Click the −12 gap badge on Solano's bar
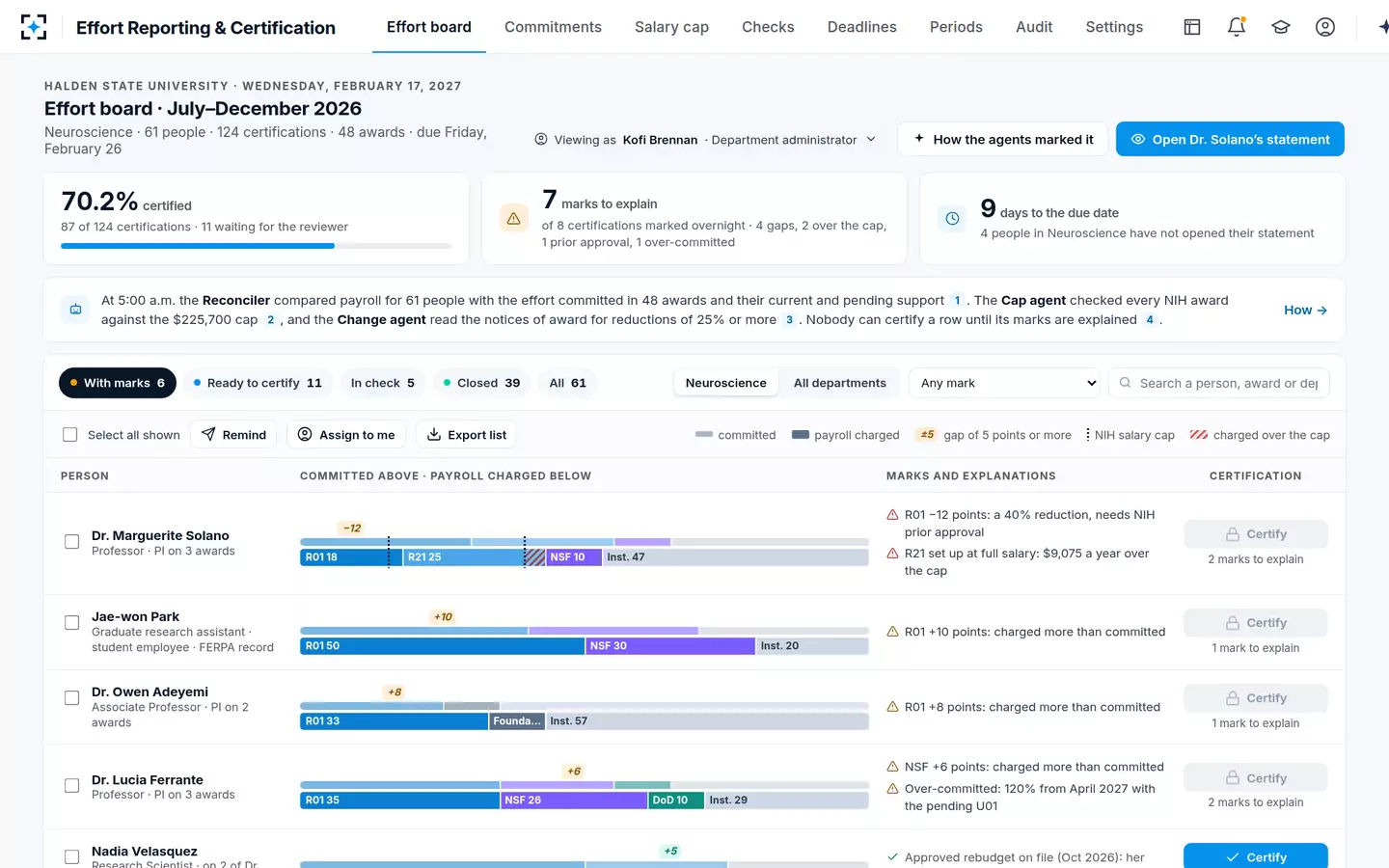This screenshot has width=1389, height=868. coord(352,528)
